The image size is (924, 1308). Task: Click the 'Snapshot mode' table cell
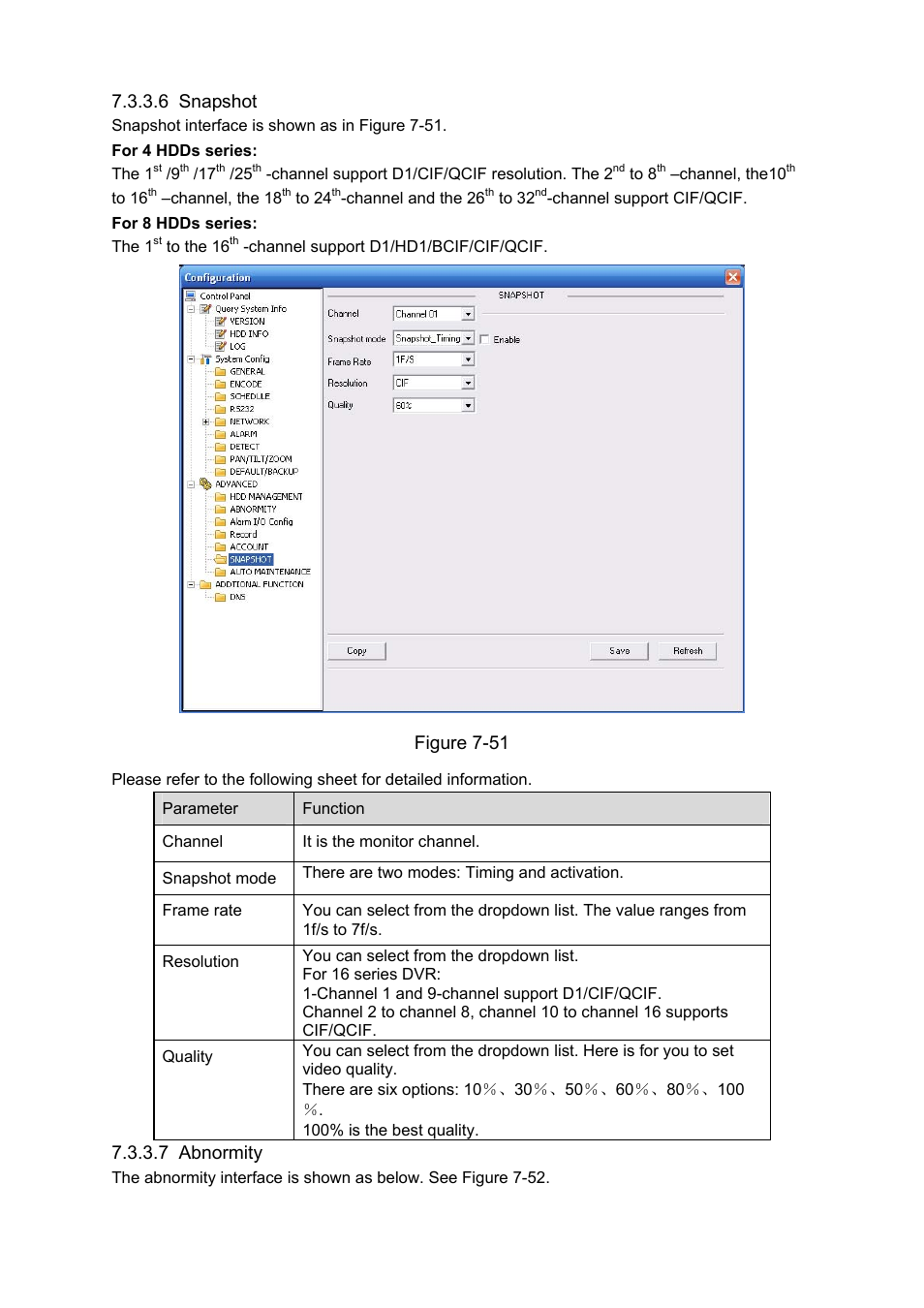pos(224,878)
